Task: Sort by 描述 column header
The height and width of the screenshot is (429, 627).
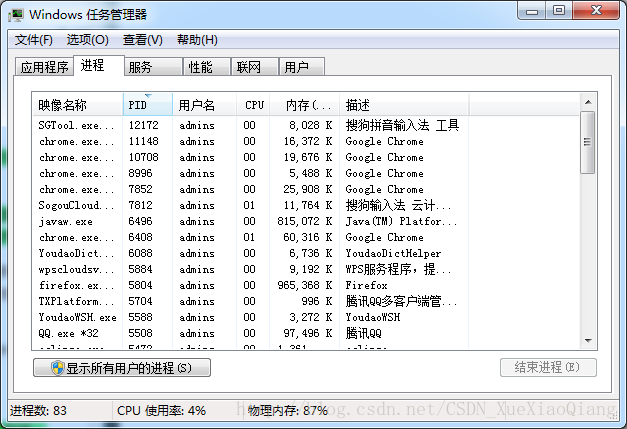Action: [404, 105]
